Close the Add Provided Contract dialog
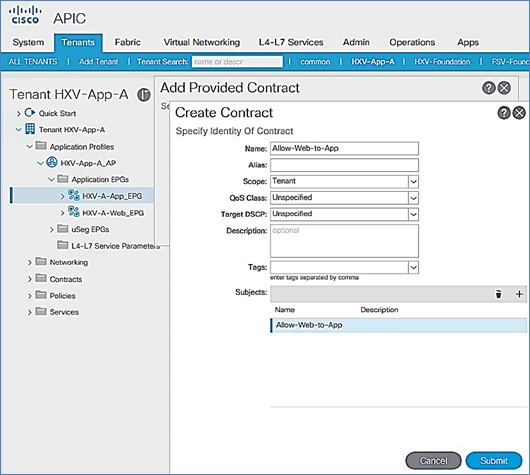530x475 pixels. pos(504,88)
